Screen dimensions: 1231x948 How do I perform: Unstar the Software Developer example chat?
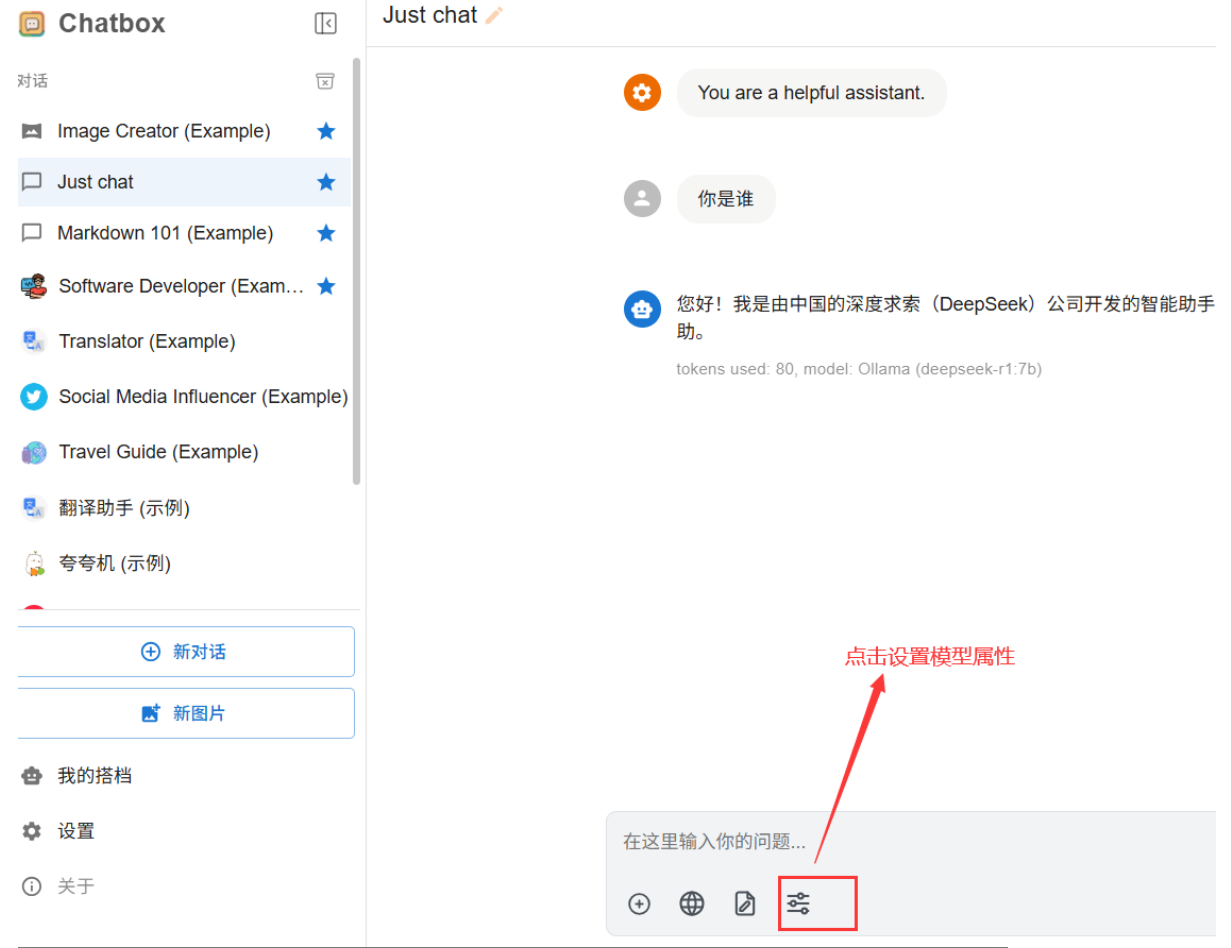[326, 286]
